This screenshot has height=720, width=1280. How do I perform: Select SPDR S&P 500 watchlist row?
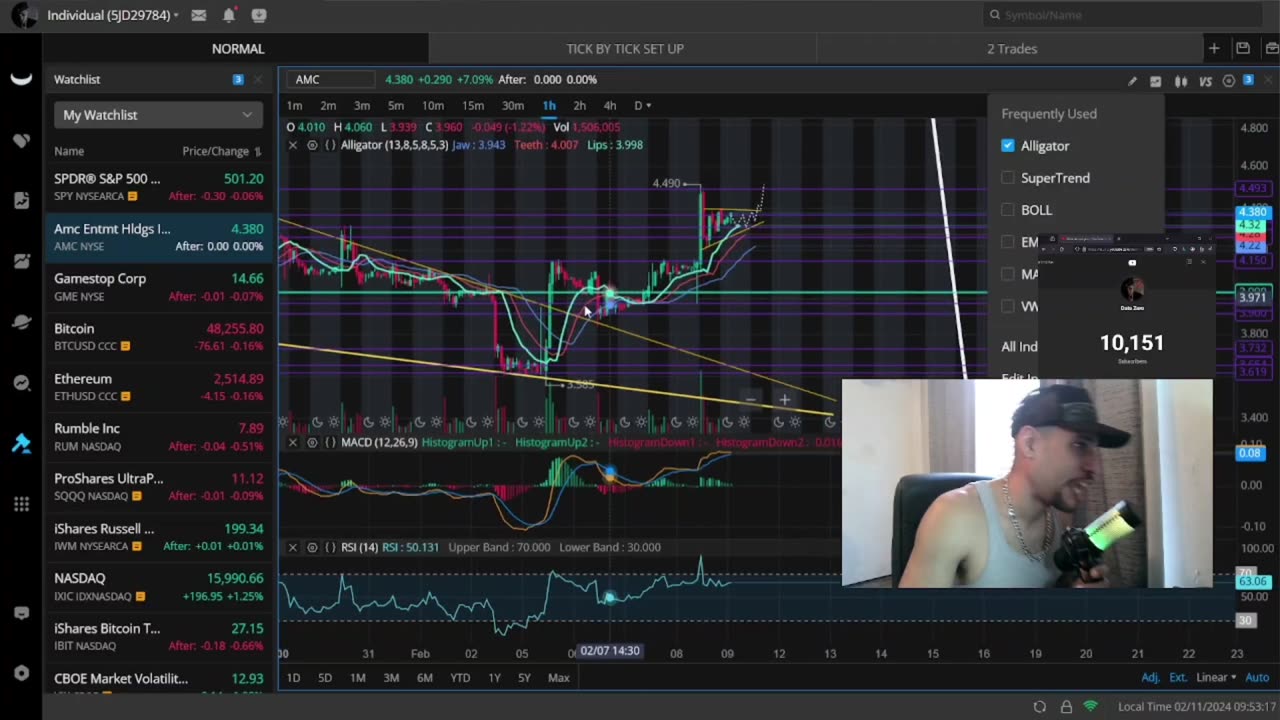point(158,187)
